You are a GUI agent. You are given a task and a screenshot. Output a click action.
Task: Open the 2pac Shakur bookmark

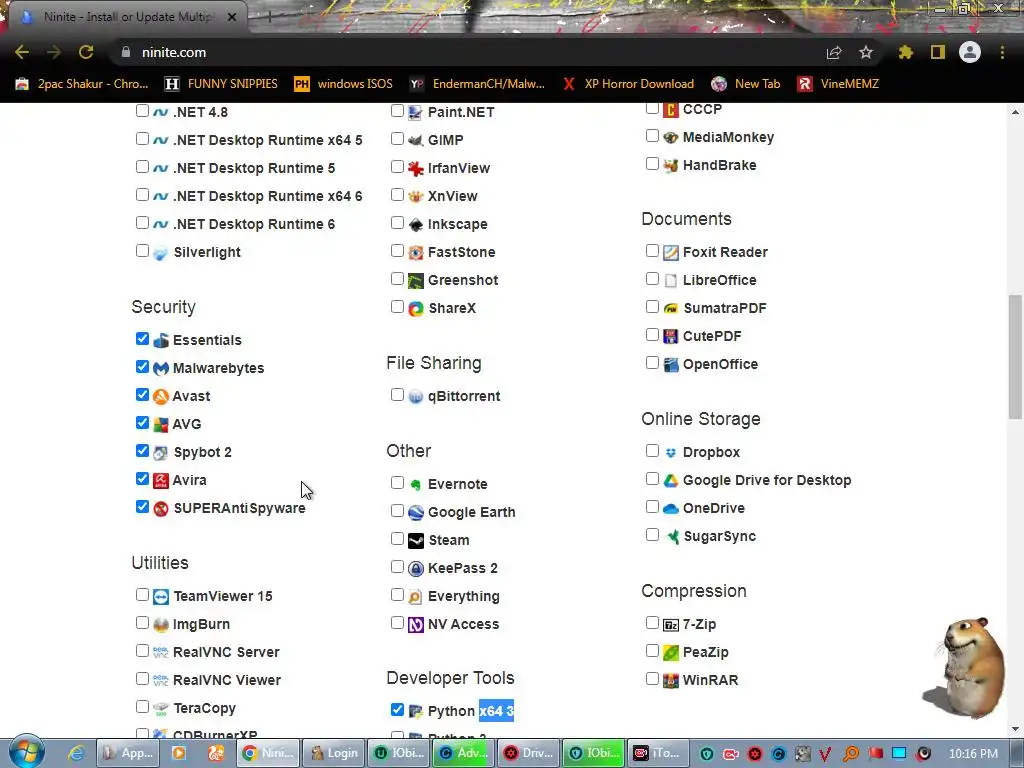tap(83, 84)
